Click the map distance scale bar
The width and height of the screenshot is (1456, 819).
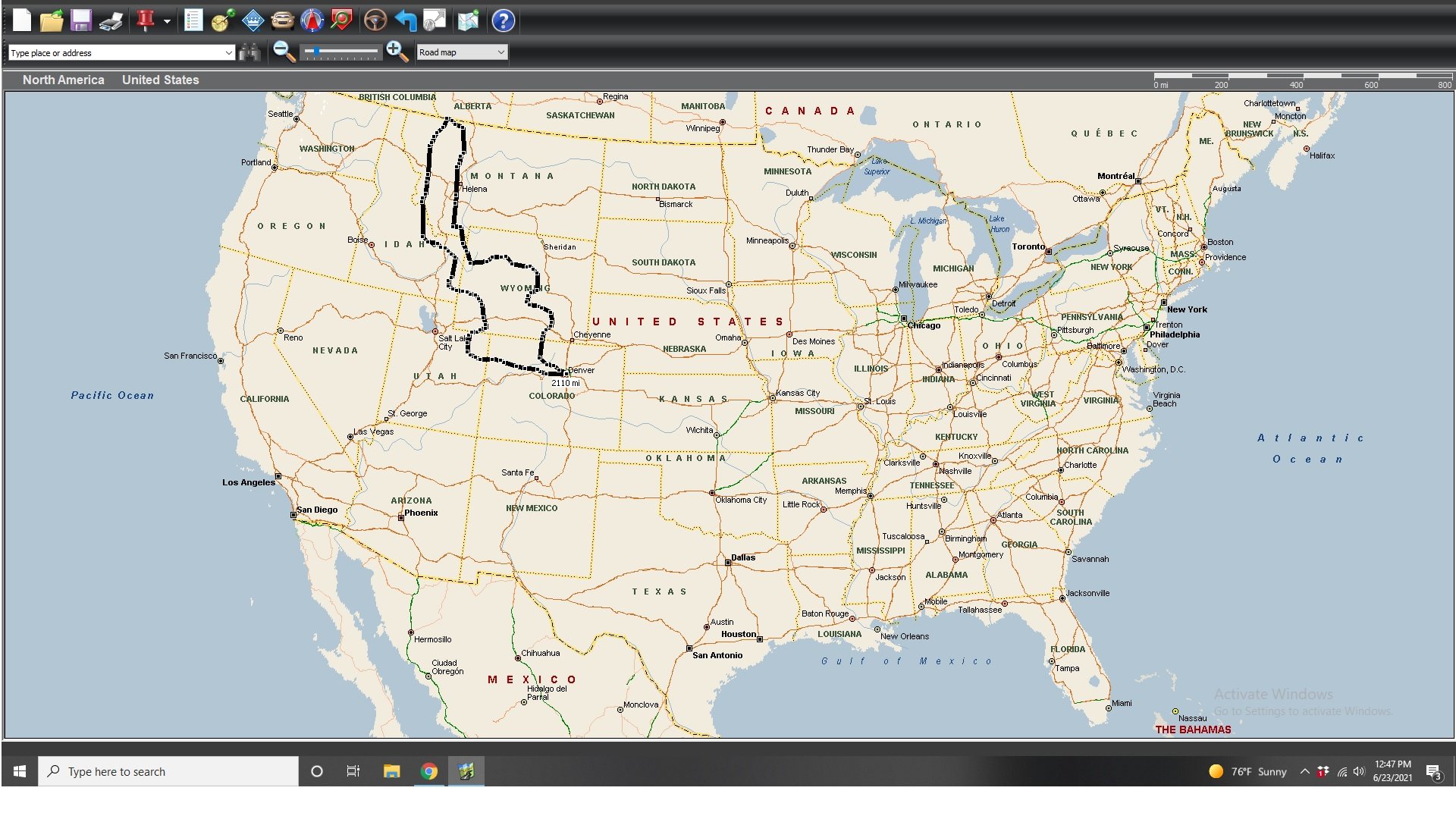pos(1303,80)
